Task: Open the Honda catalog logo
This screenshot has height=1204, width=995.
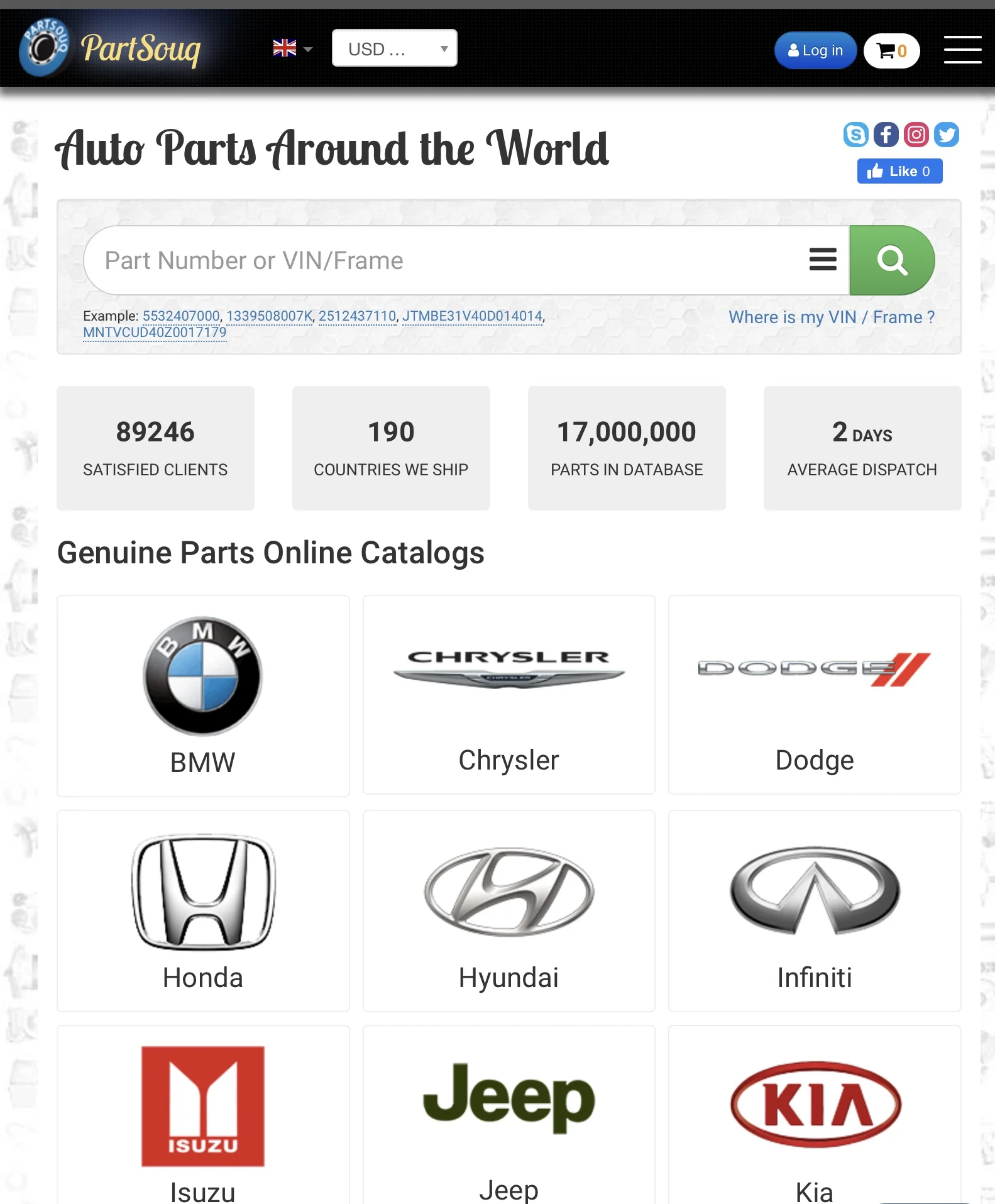Action: (203, 892)
